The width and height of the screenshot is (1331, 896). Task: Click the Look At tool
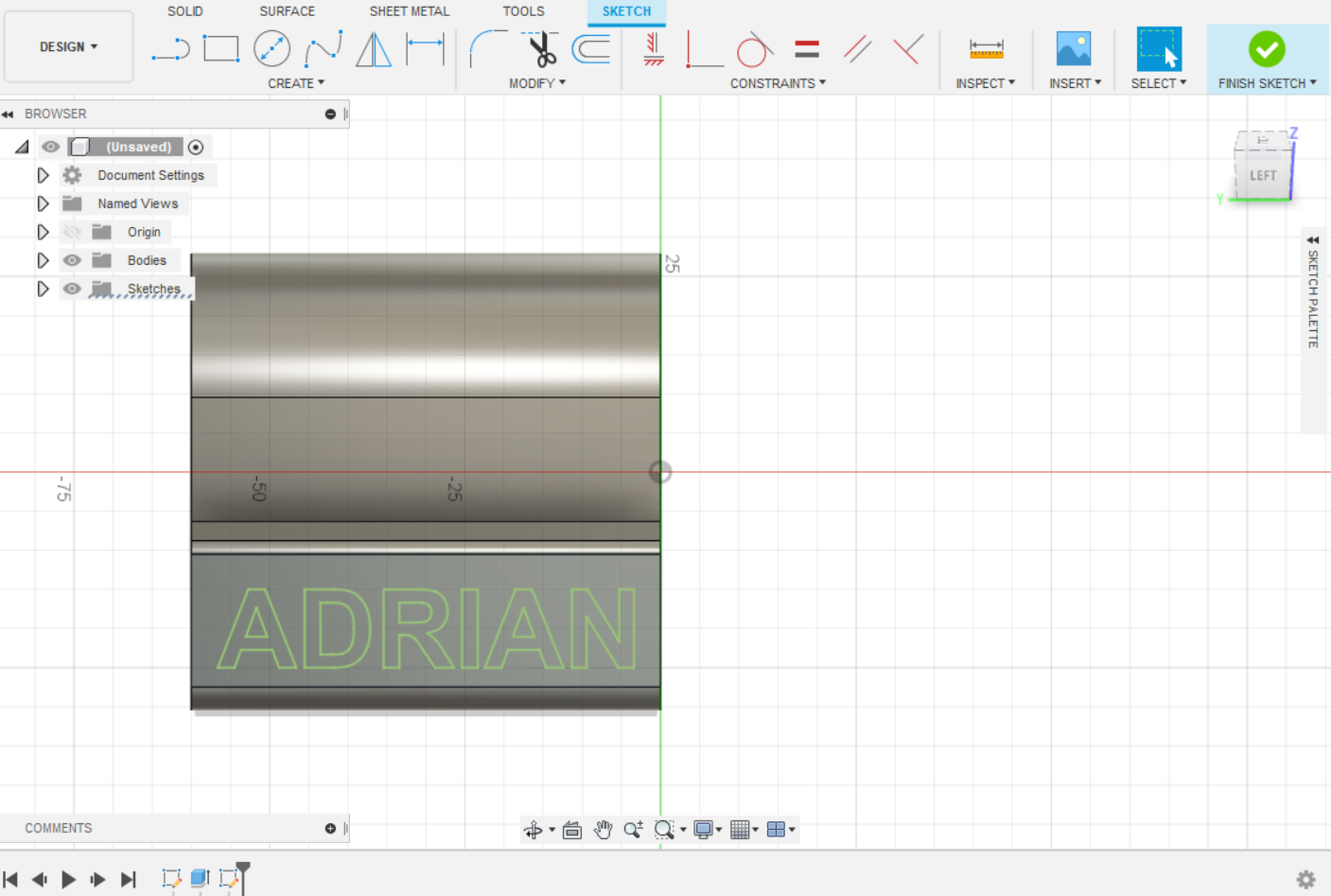tap(572, 830)
